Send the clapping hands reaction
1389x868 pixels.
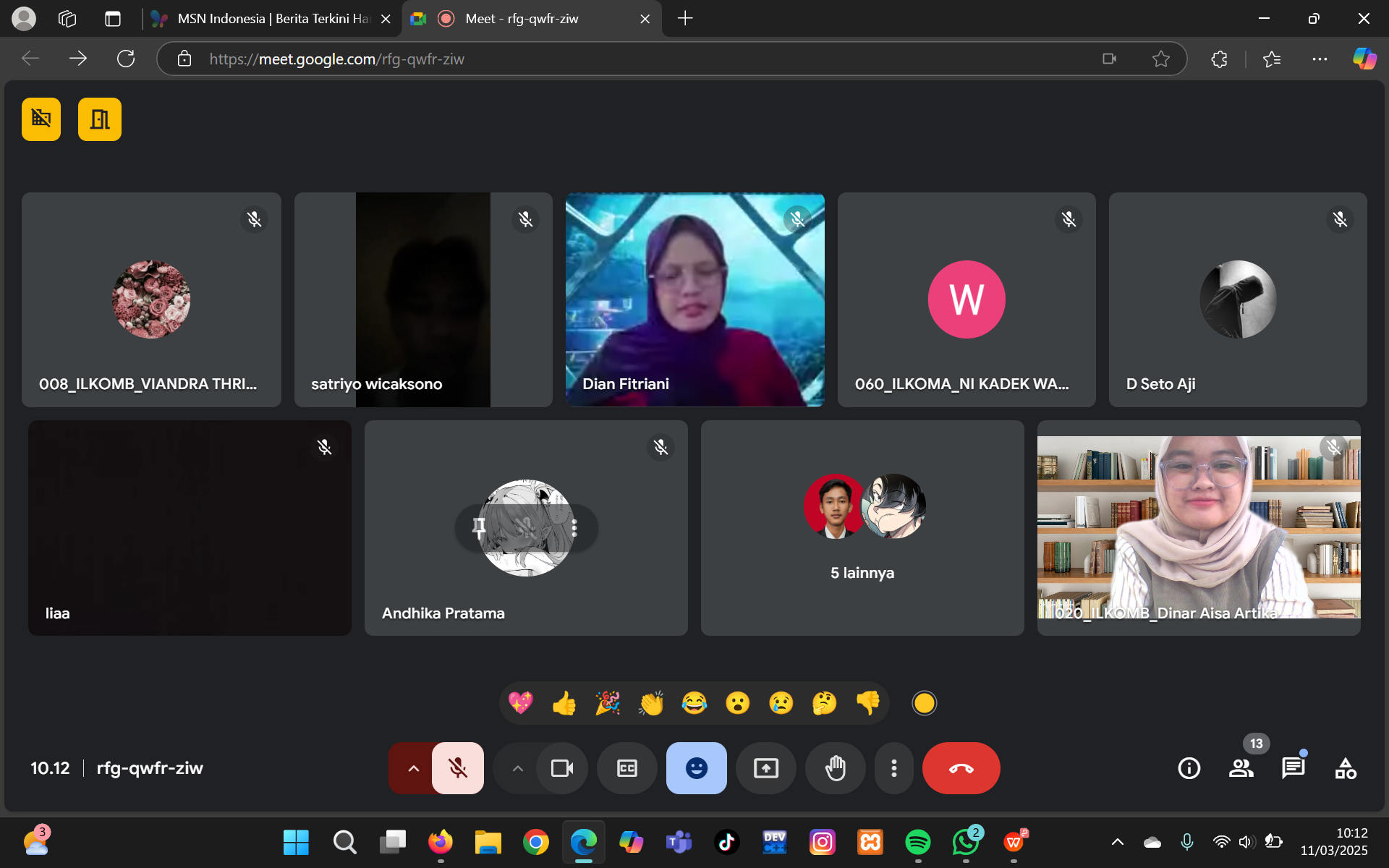650,703
